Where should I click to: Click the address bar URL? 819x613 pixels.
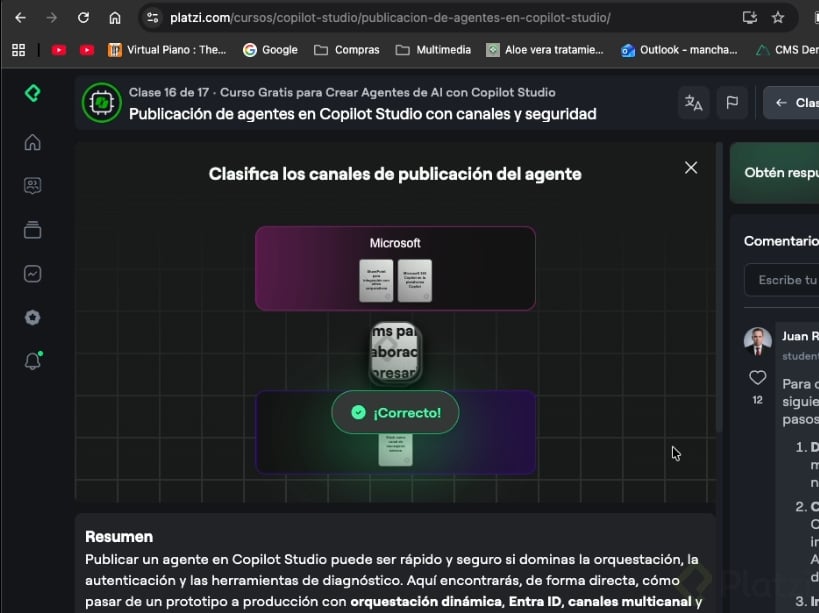click(x=390, y=18)
